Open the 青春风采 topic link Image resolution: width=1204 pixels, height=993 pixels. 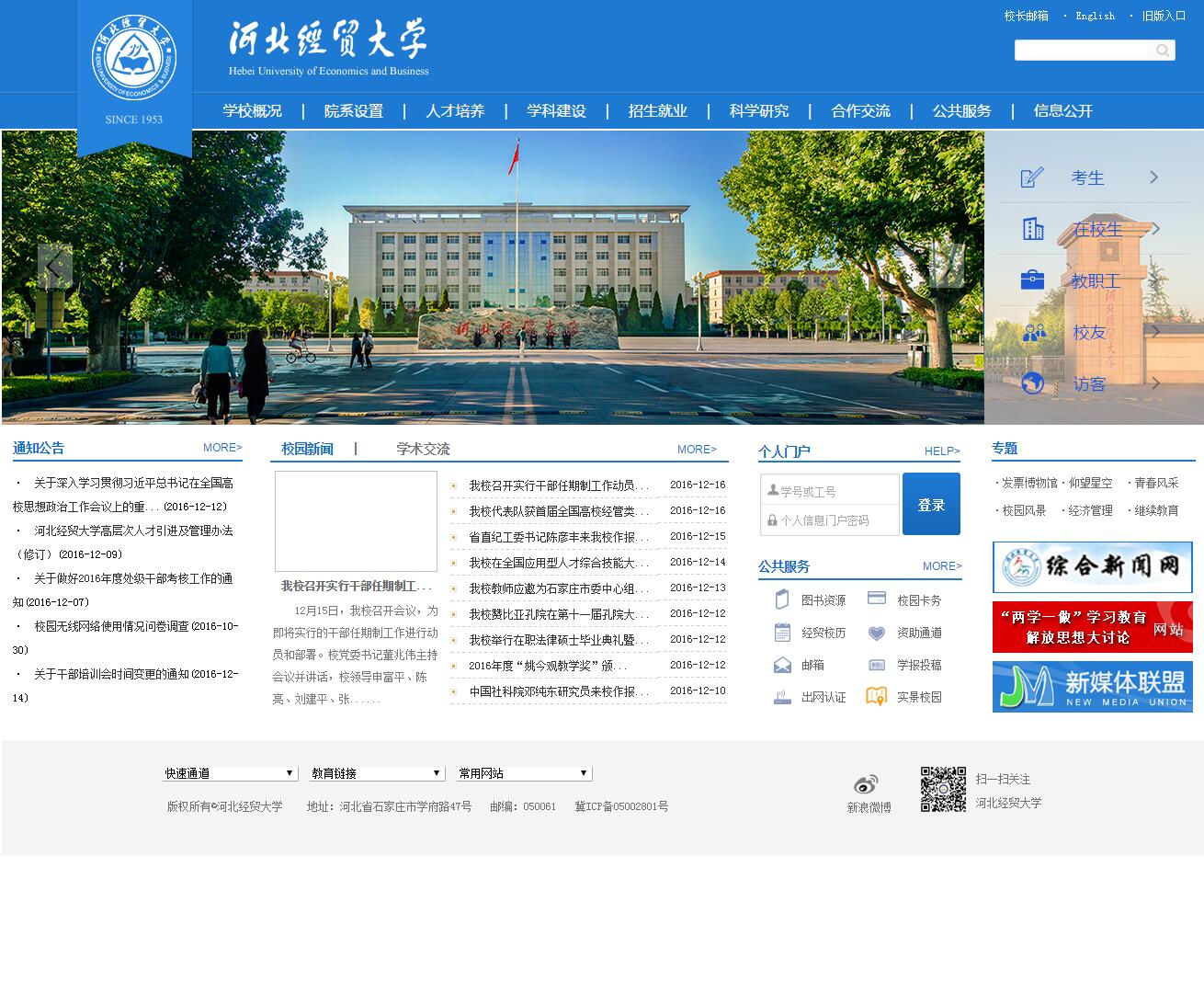pos(1156,483)
